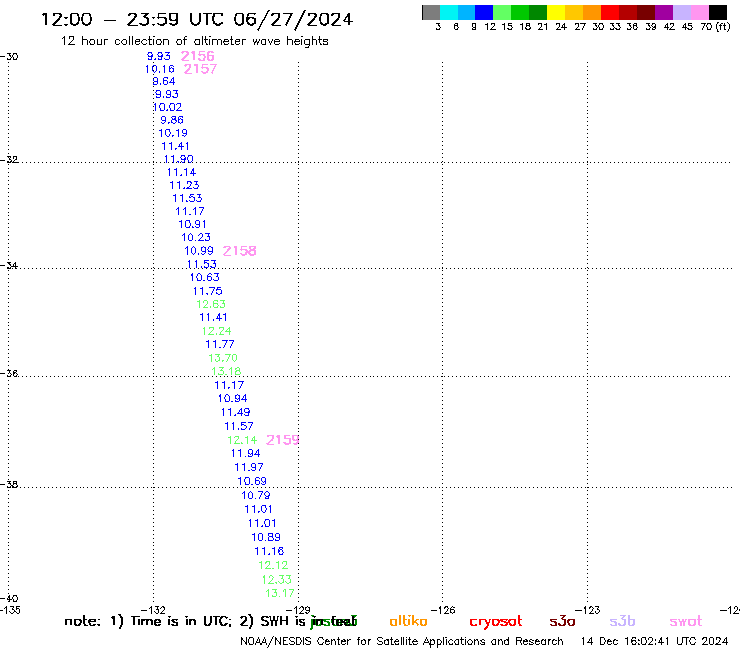Select the -123 longitude axis label

point(587,610)
